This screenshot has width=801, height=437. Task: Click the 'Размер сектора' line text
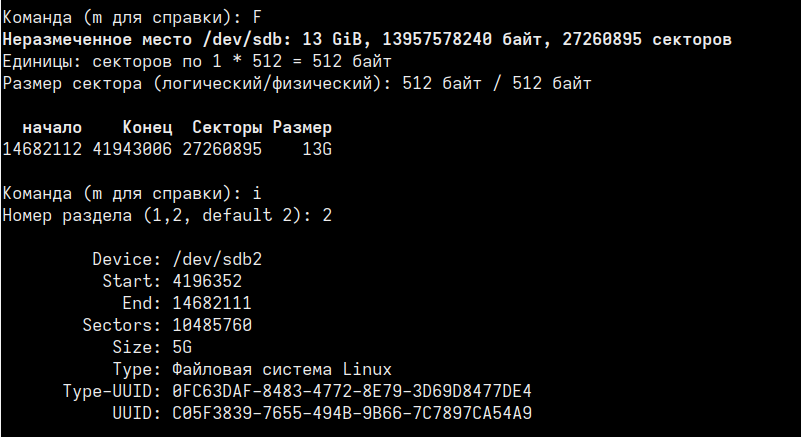(x=297, y=84)
